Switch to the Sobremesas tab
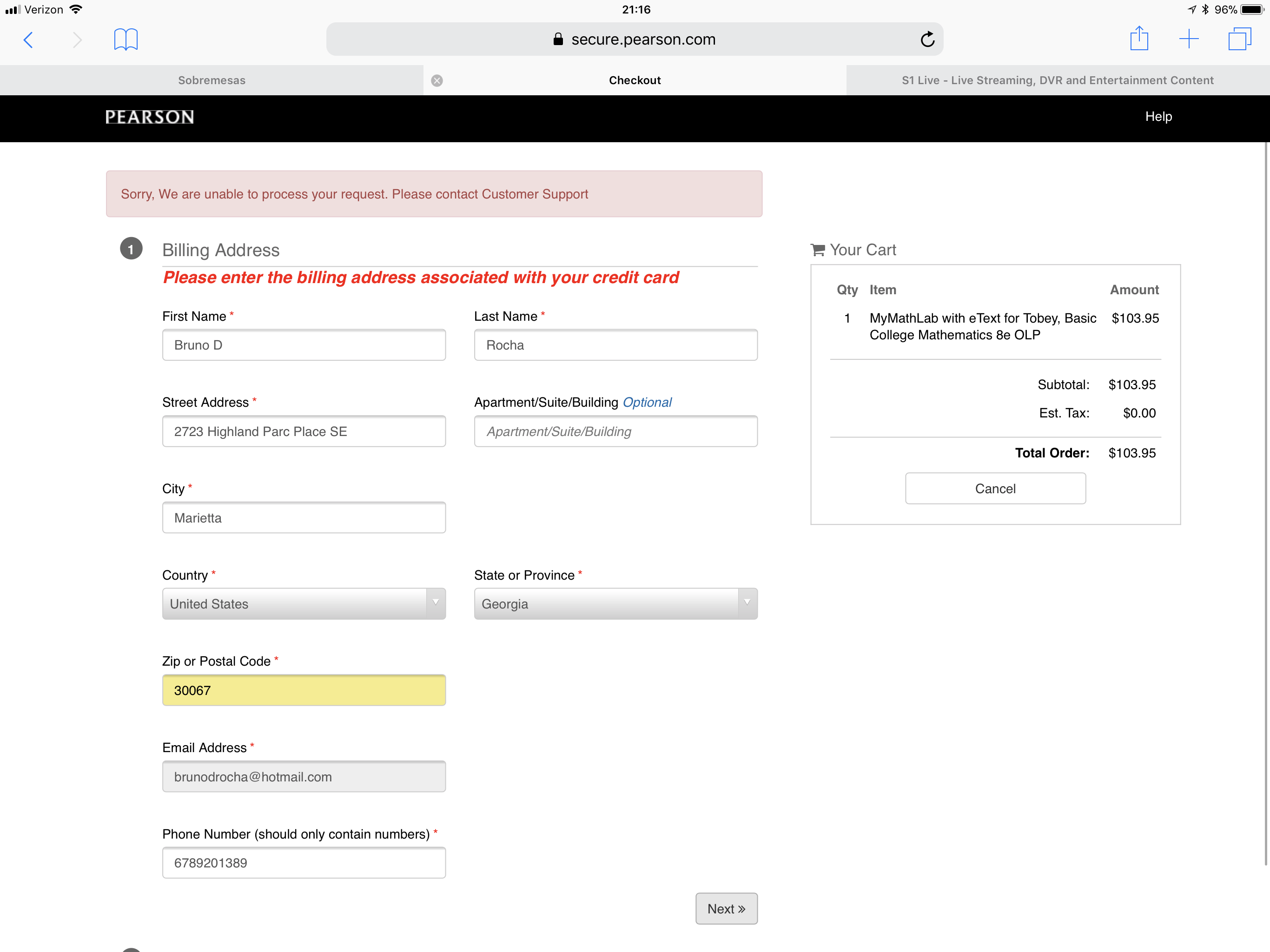Viewport: 1270px width, 952px height. (x=212, y=80)
